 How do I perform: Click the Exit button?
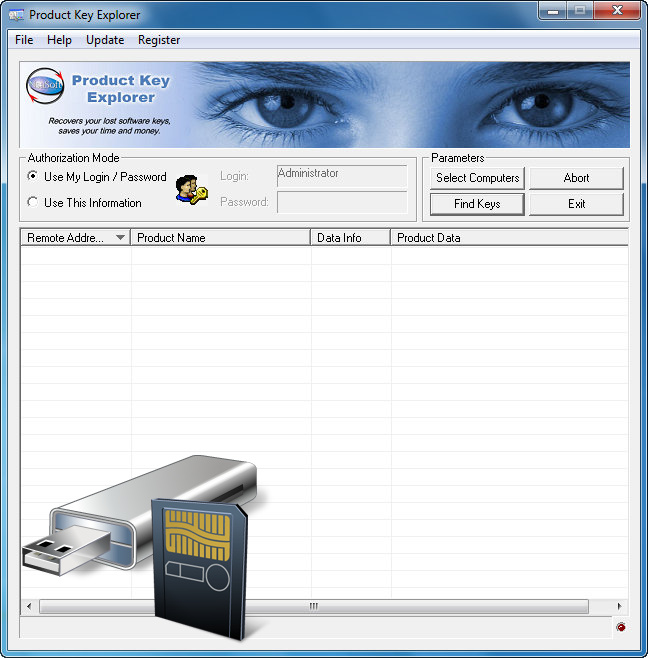click(x=576, y=204)
